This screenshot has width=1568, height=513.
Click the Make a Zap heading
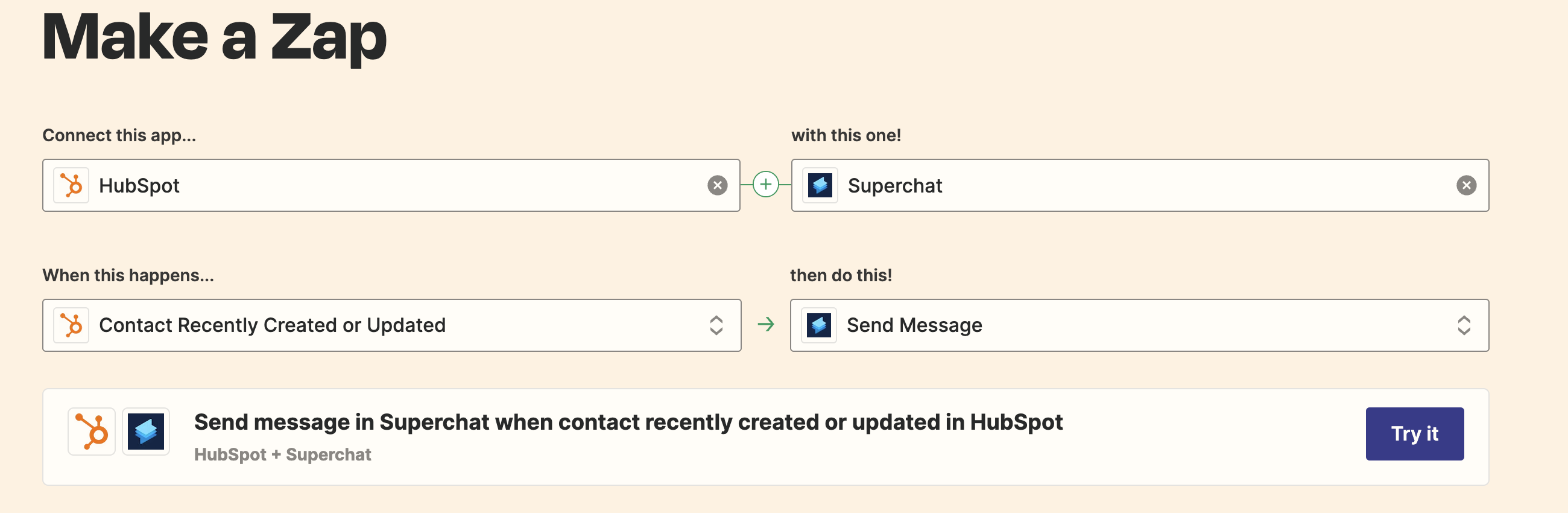click(214, 37)
